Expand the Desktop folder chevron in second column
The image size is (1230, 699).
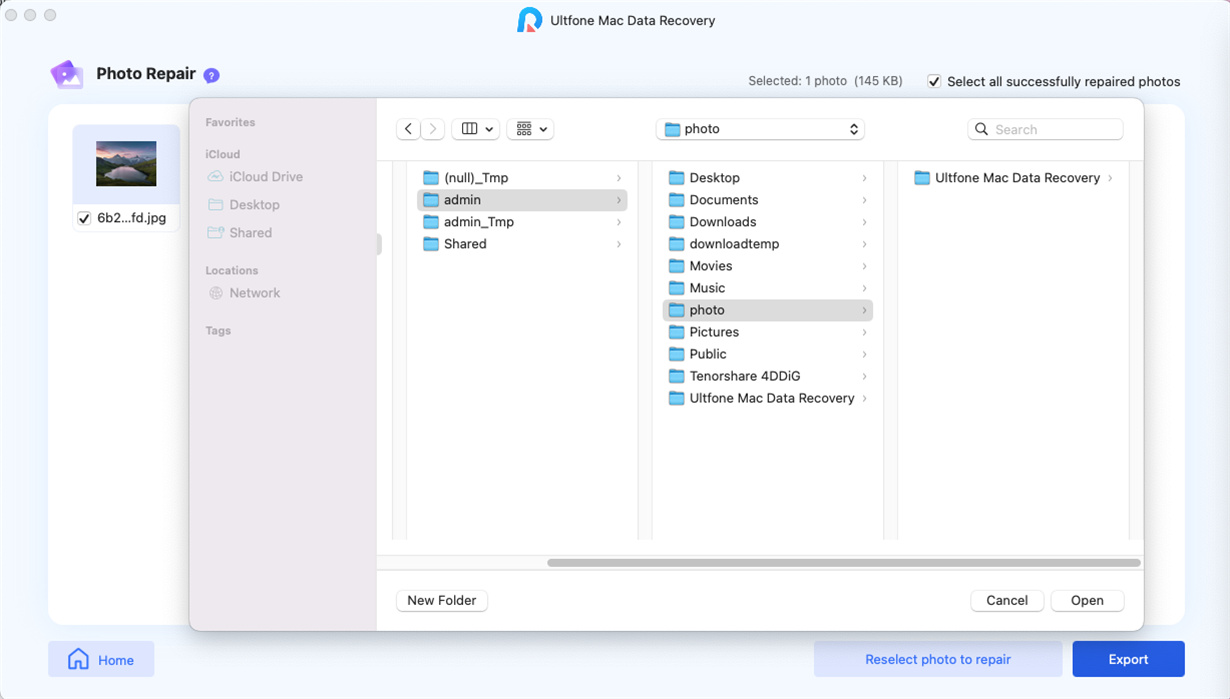[x=865, y=178]
